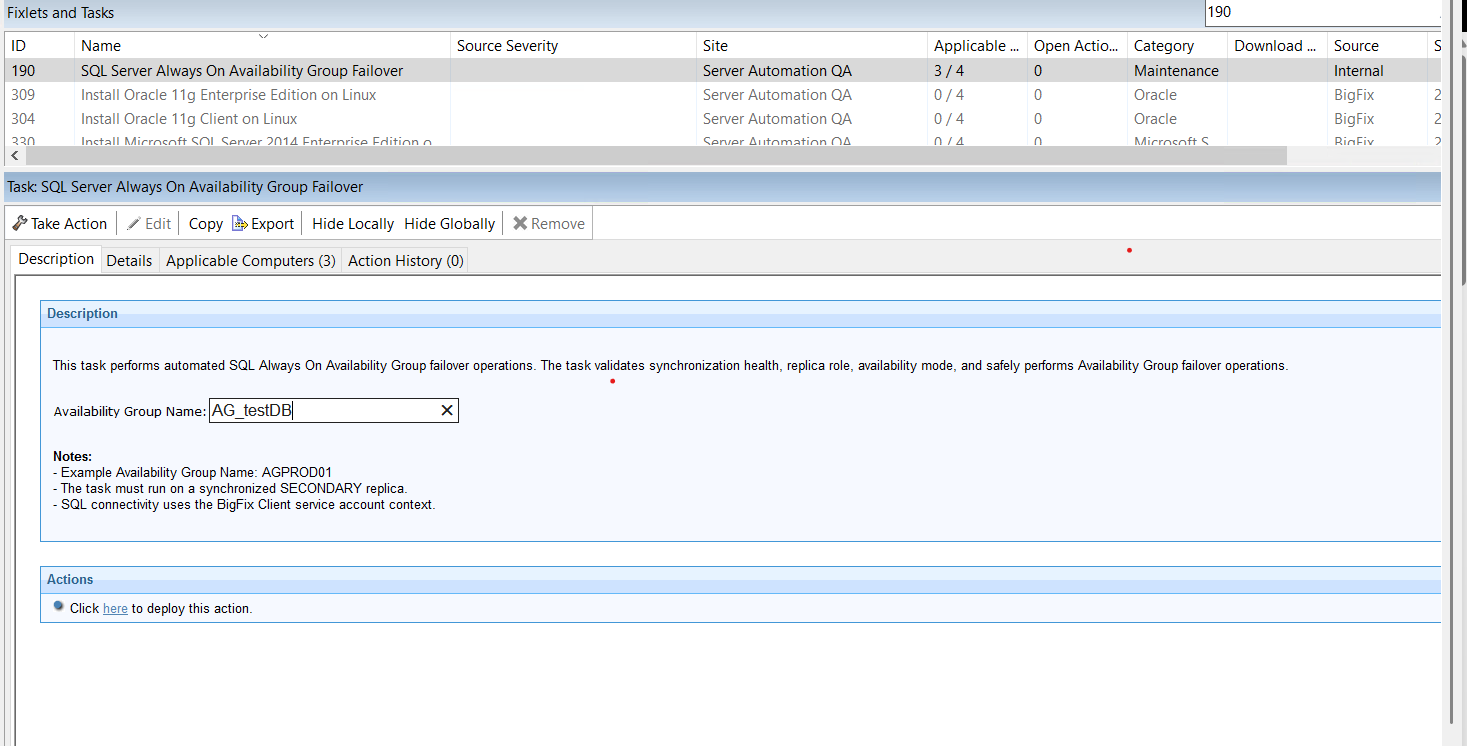Click Internal source cell

1359,71
